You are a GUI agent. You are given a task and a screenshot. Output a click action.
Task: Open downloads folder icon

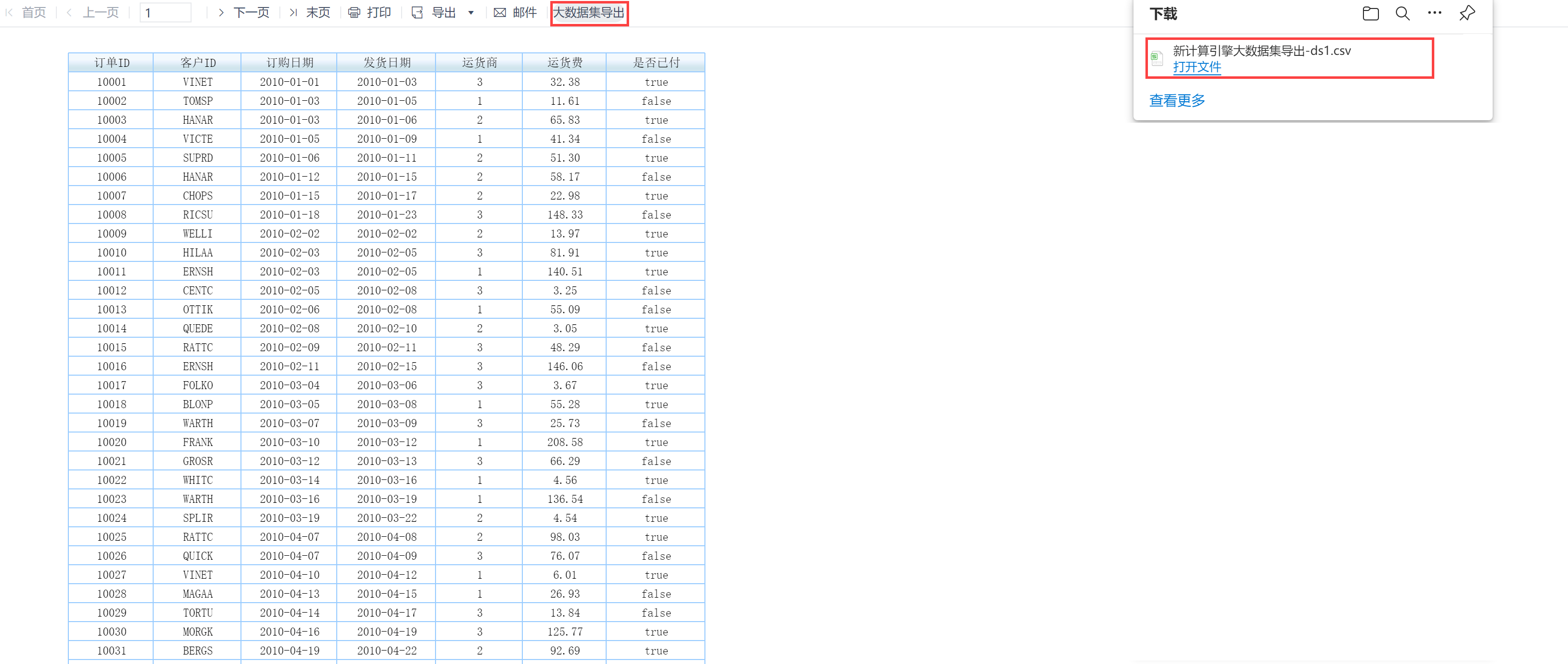coord(1370,13)
